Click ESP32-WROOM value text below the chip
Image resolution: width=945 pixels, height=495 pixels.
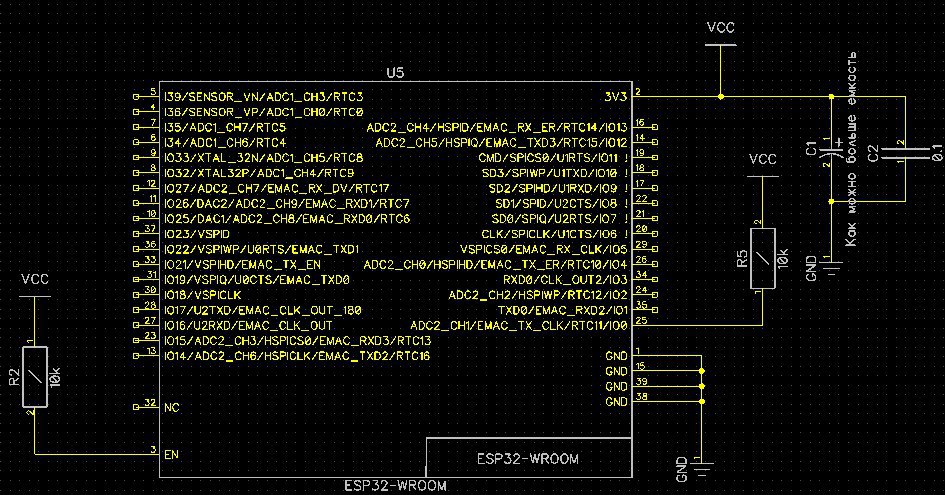[x=395, y=486]
